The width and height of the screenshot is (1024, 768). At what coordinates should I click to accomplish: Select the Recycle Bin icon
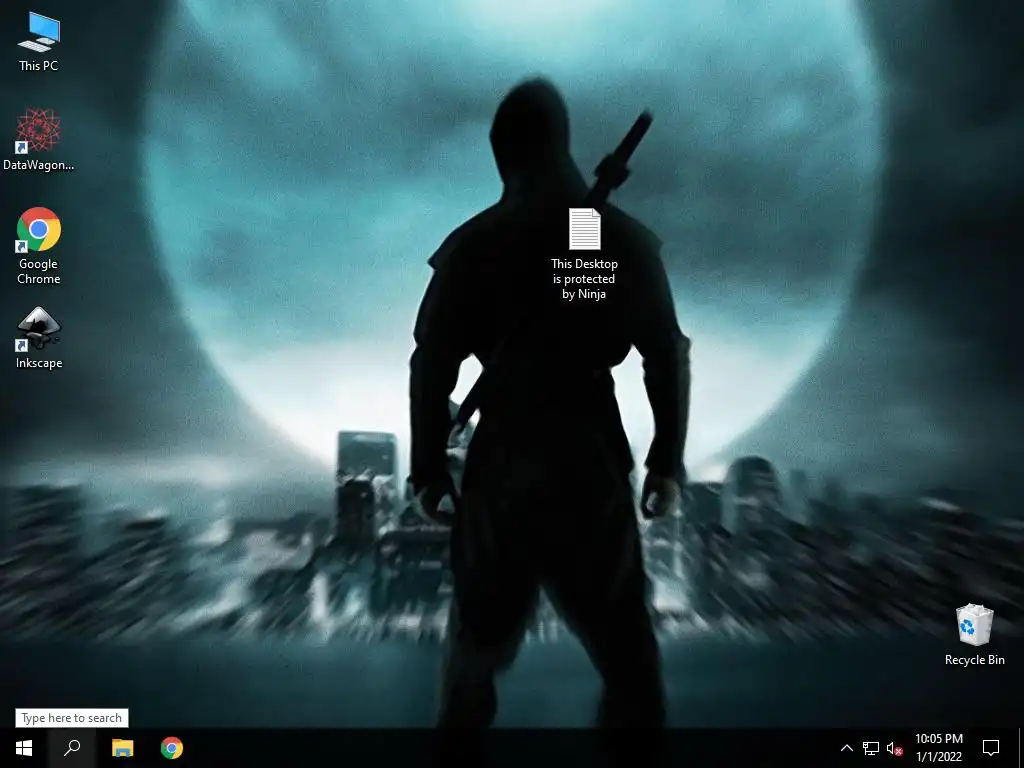pos(974,635)
